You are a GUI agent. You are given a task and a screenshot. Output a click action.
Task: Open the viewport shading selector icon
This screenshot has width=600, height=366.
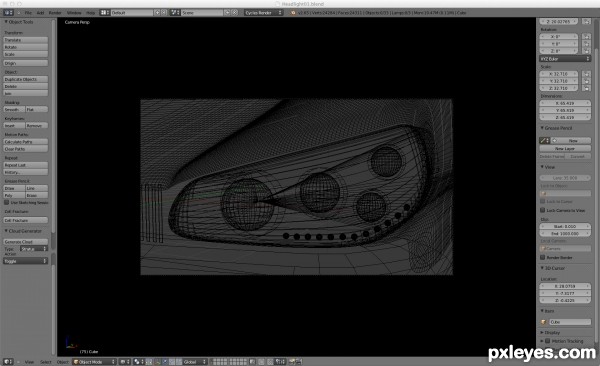[x=124, y=361]
